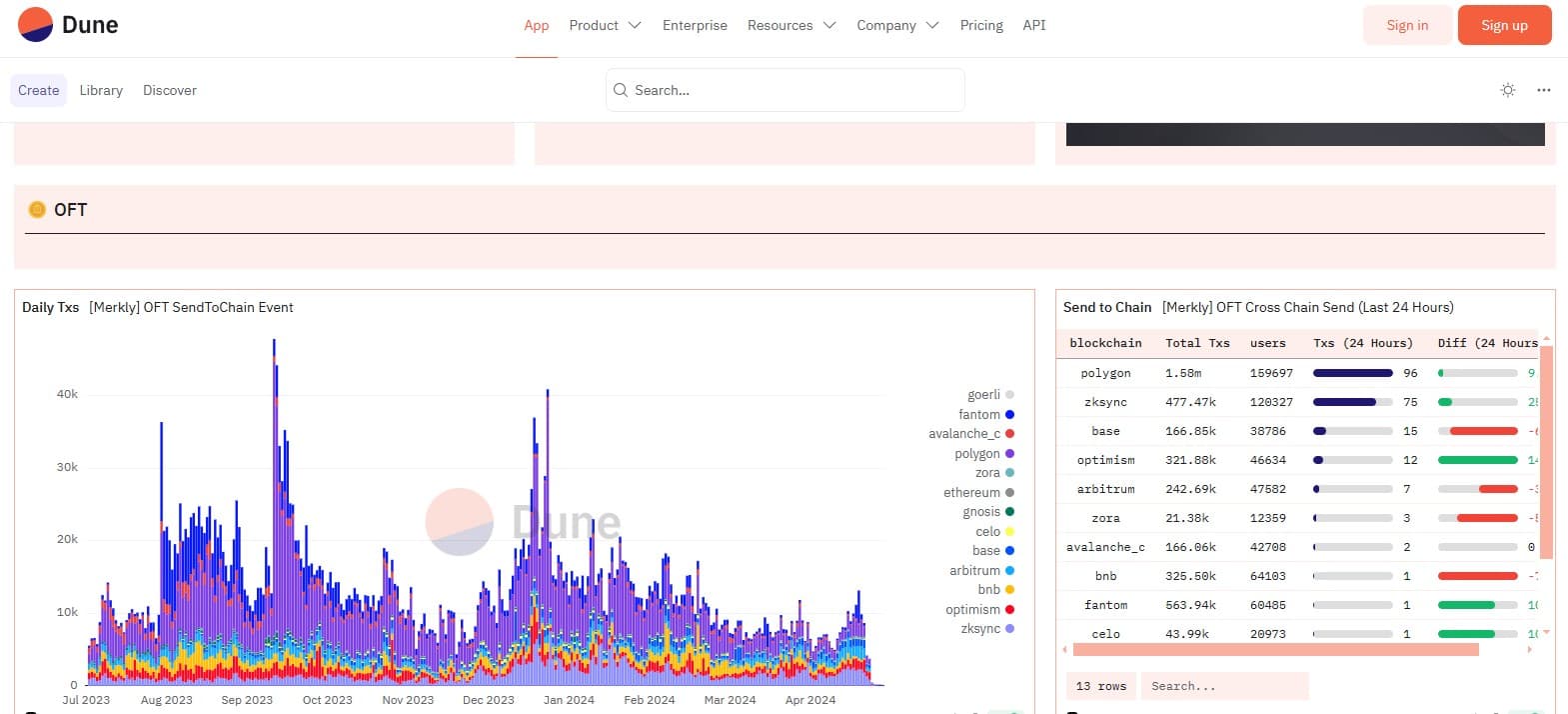Toggle optimism series in chart legend
Viewport: 1568px width, 714px height.
coord(979,609)
